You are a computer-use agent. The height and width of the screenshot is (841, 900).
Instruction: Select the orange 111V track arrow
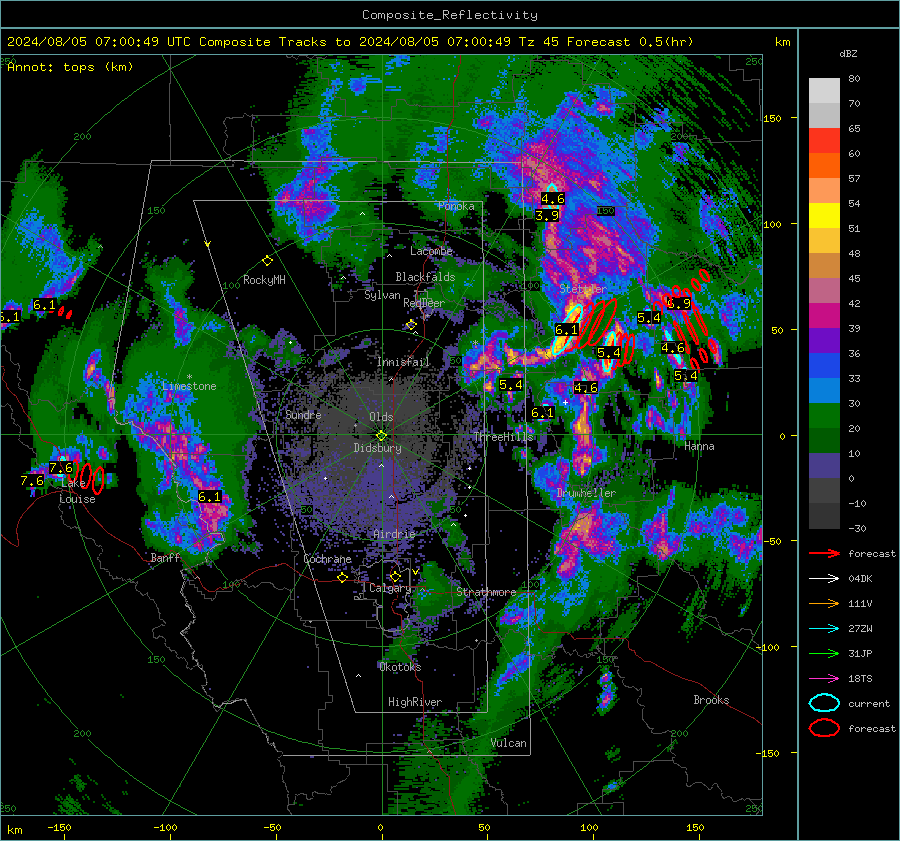click(x=824, y=603)
